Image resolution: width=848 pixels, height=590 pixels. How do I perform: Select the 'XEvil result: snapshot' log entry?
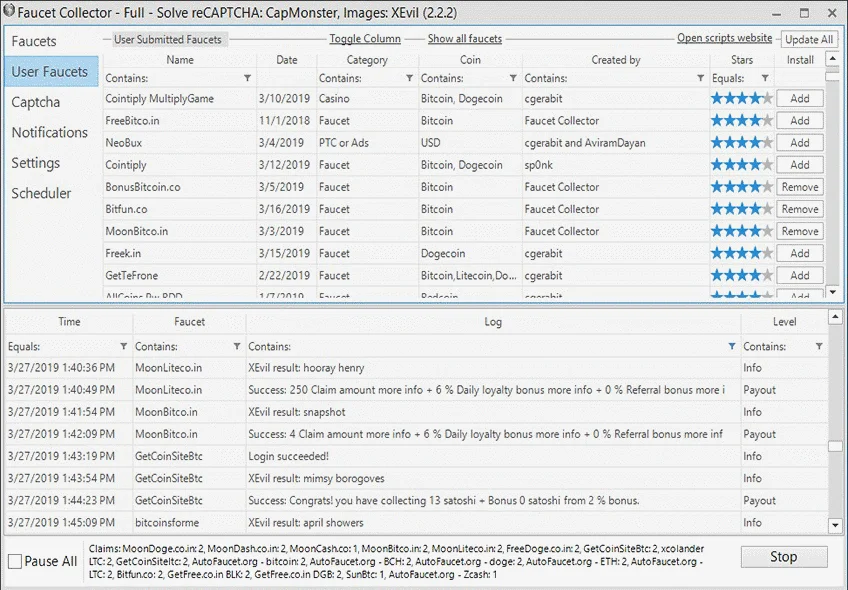[x=297, y=412]
